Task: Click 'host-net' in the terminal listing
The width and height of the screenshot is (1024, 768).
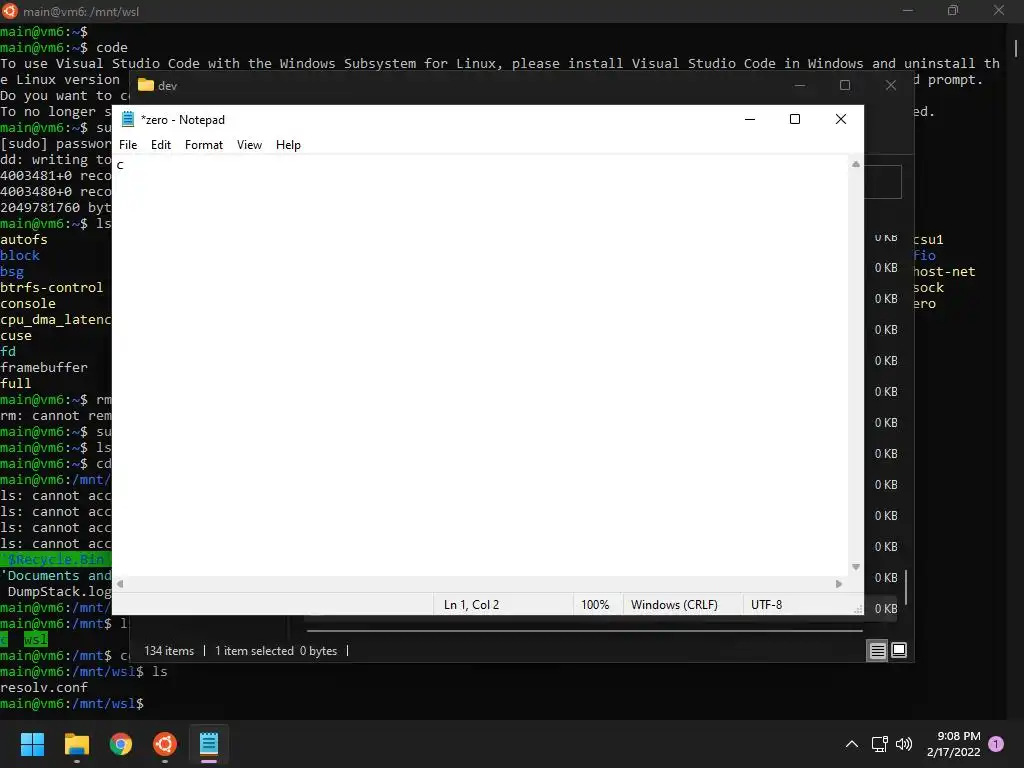Action: point(944,272)
